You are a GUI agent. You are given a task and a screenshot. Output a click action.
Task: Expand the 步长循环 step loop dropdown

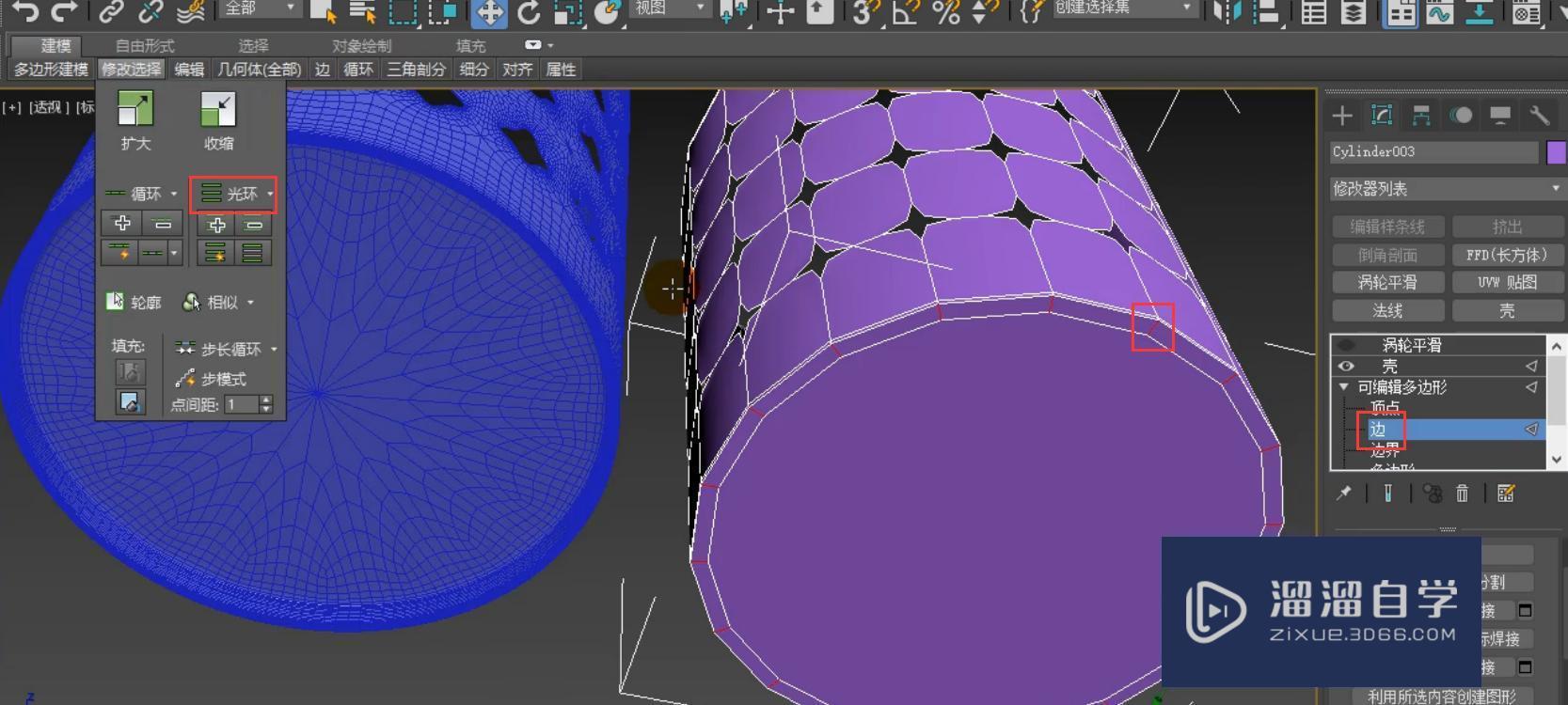[x=274, y=349]
